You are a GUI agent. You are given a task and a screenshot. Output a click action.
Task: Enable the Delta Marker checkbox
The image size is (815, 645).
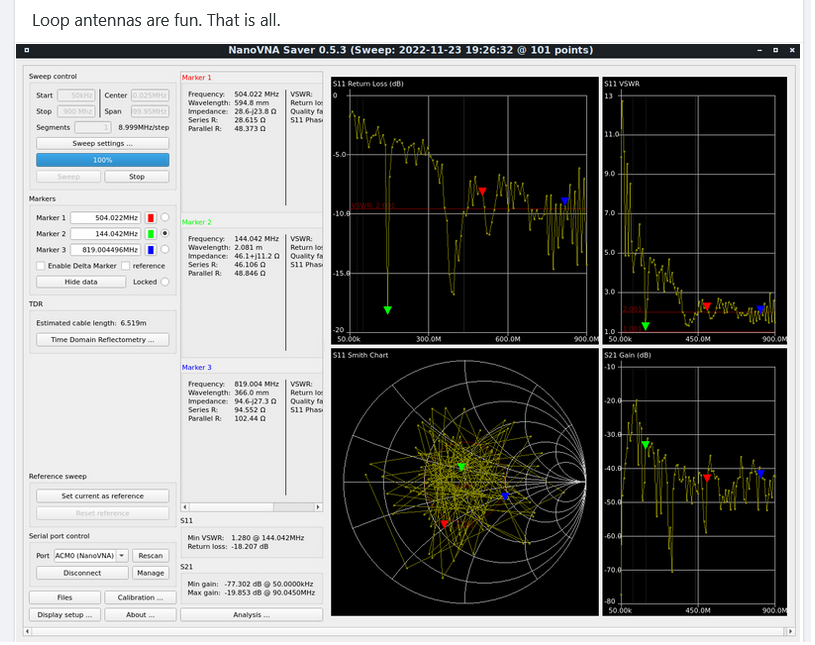tap(40, 265)
